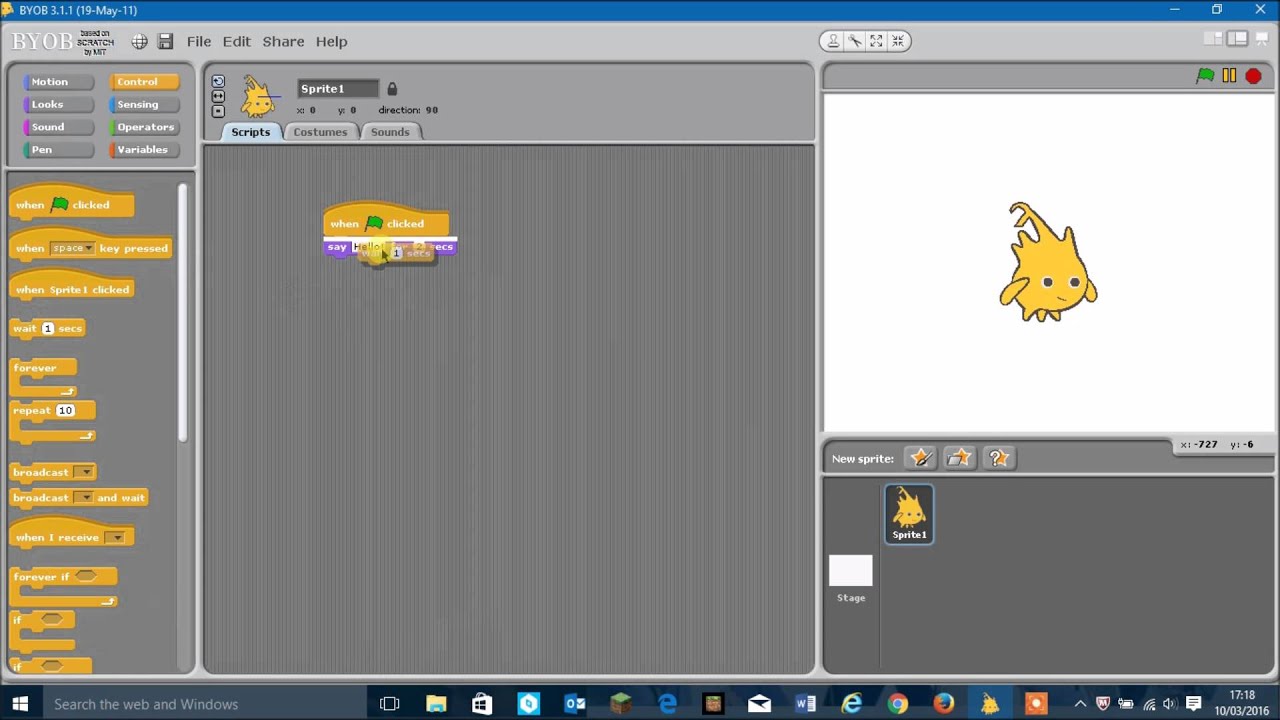The width and height of the screenshot is (1280, 720).
Task: Select the scissors delete tool
Action: click(855, 41)
